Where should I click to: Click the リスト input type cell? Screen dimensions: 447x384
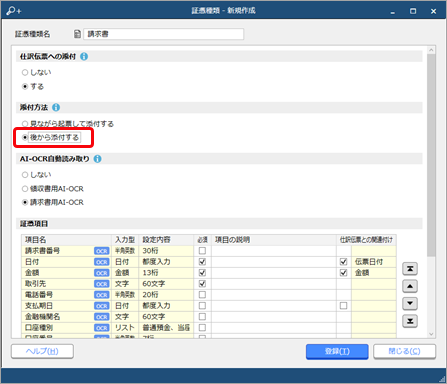point(125,328)
